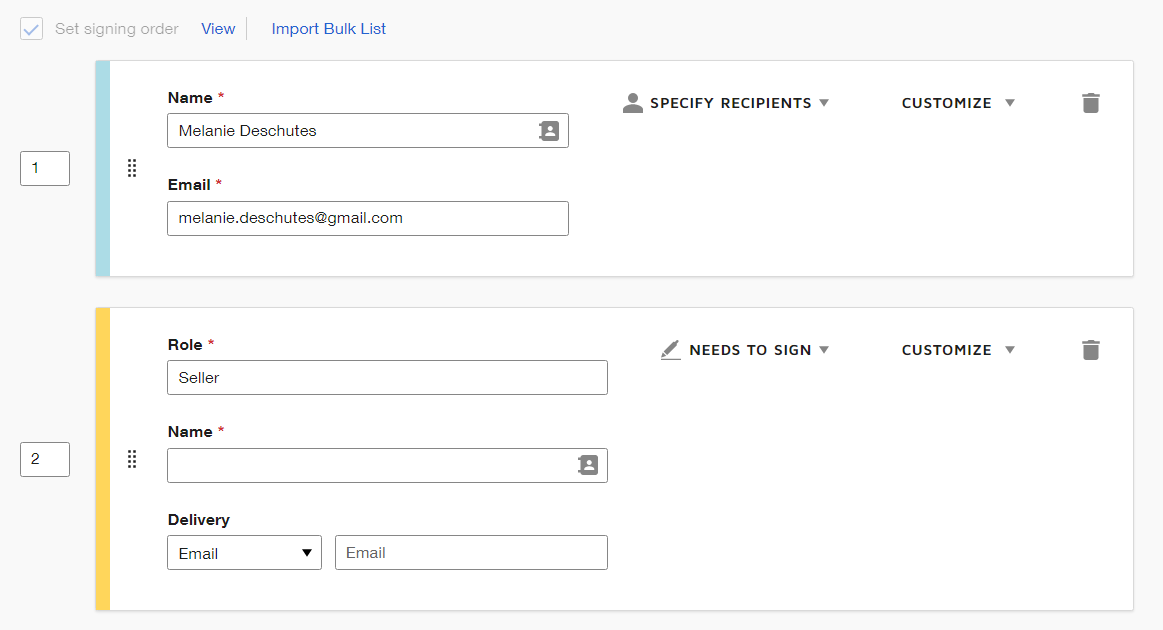Open address book icon in Seller name field
Screen dimensions: 1163x630
(588, 465)
